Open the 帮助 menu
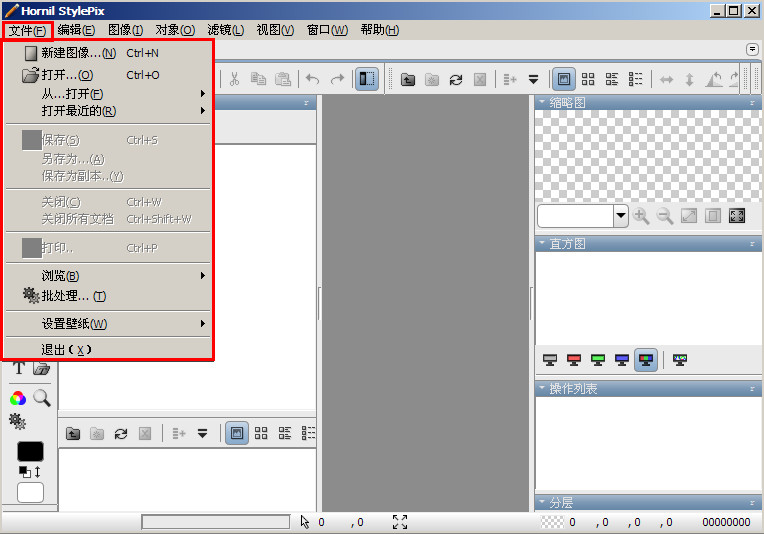764x534 pixels. click(380, 30)
